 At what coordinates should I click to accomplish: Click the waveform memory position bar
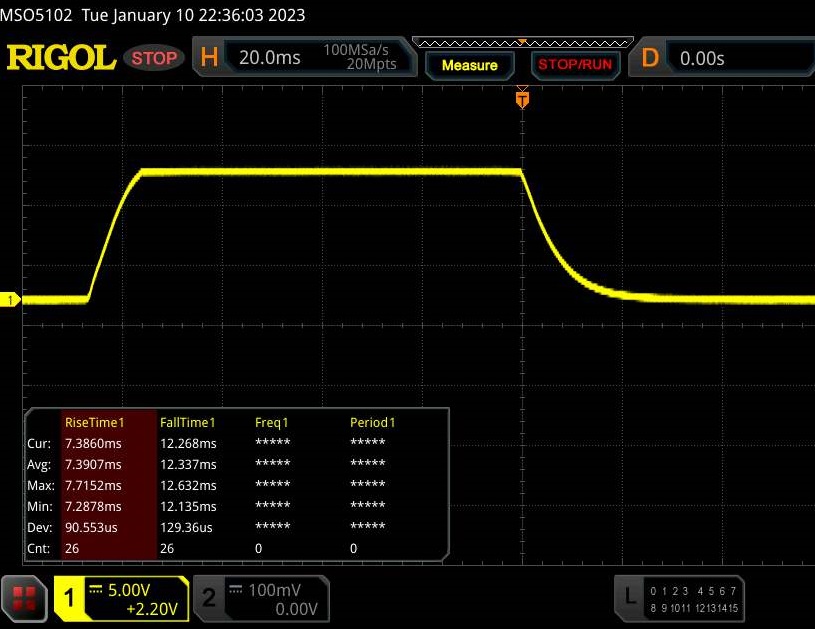point(522,42)
